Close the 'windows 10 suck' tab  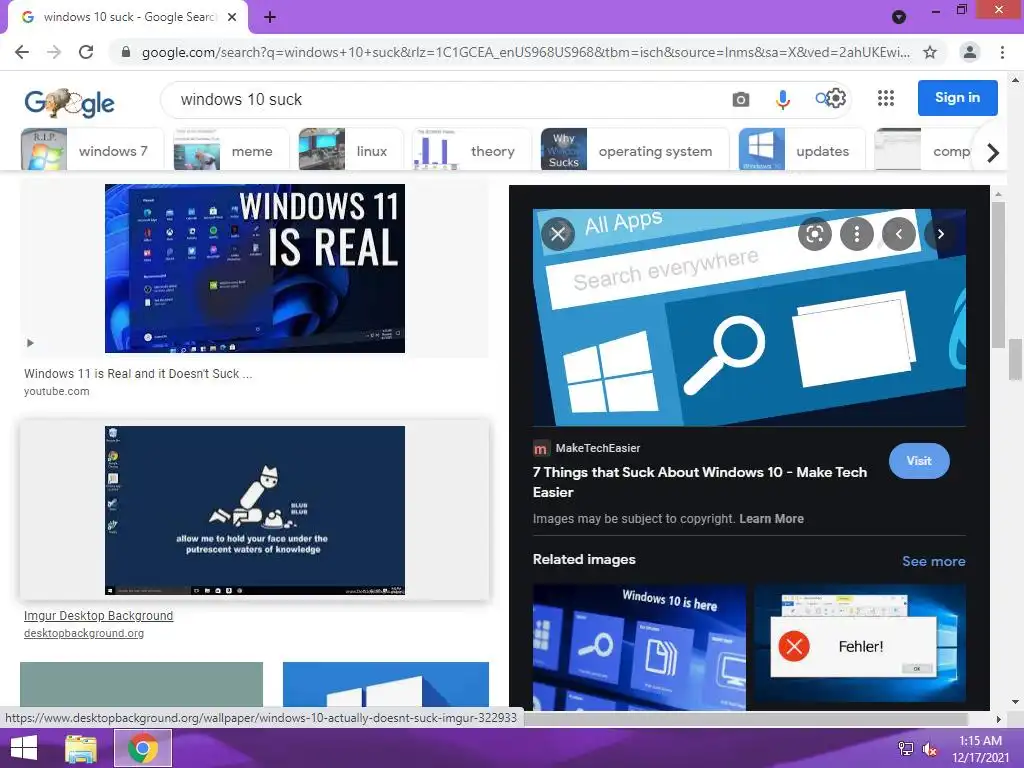pos(232,18)
